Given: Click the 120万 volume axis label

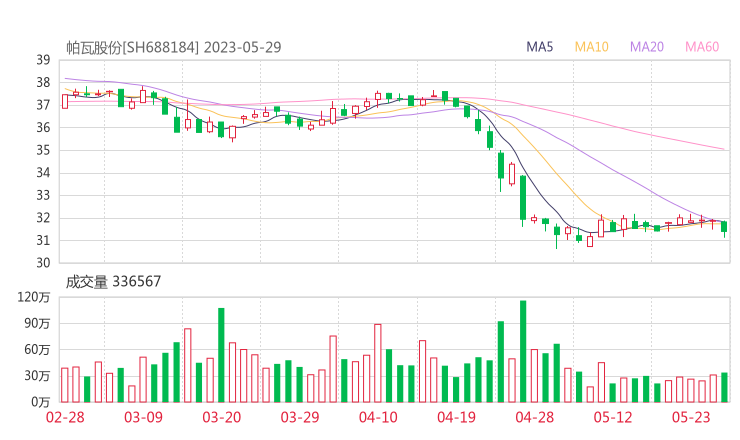Looking at the screenshot, I should tap(34, 297).
